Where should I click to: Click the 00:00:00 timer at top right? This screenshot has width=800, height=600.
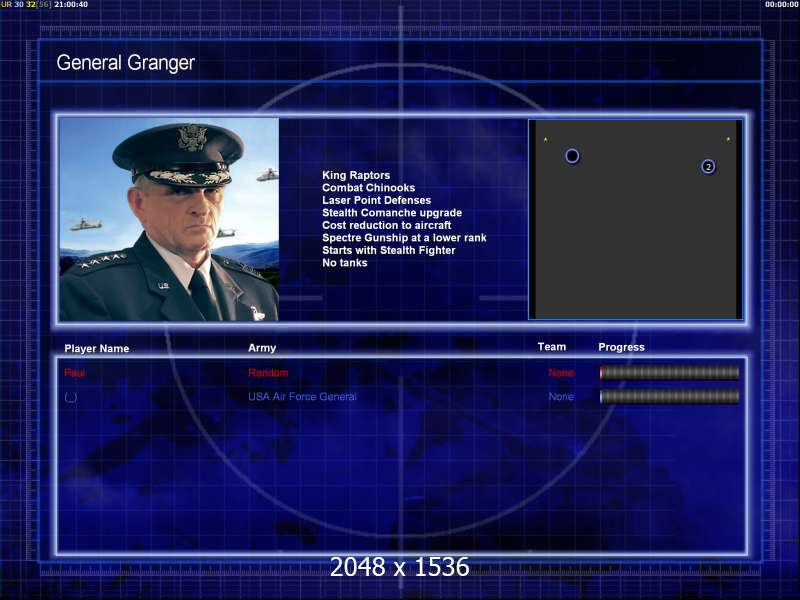(782, 4)
